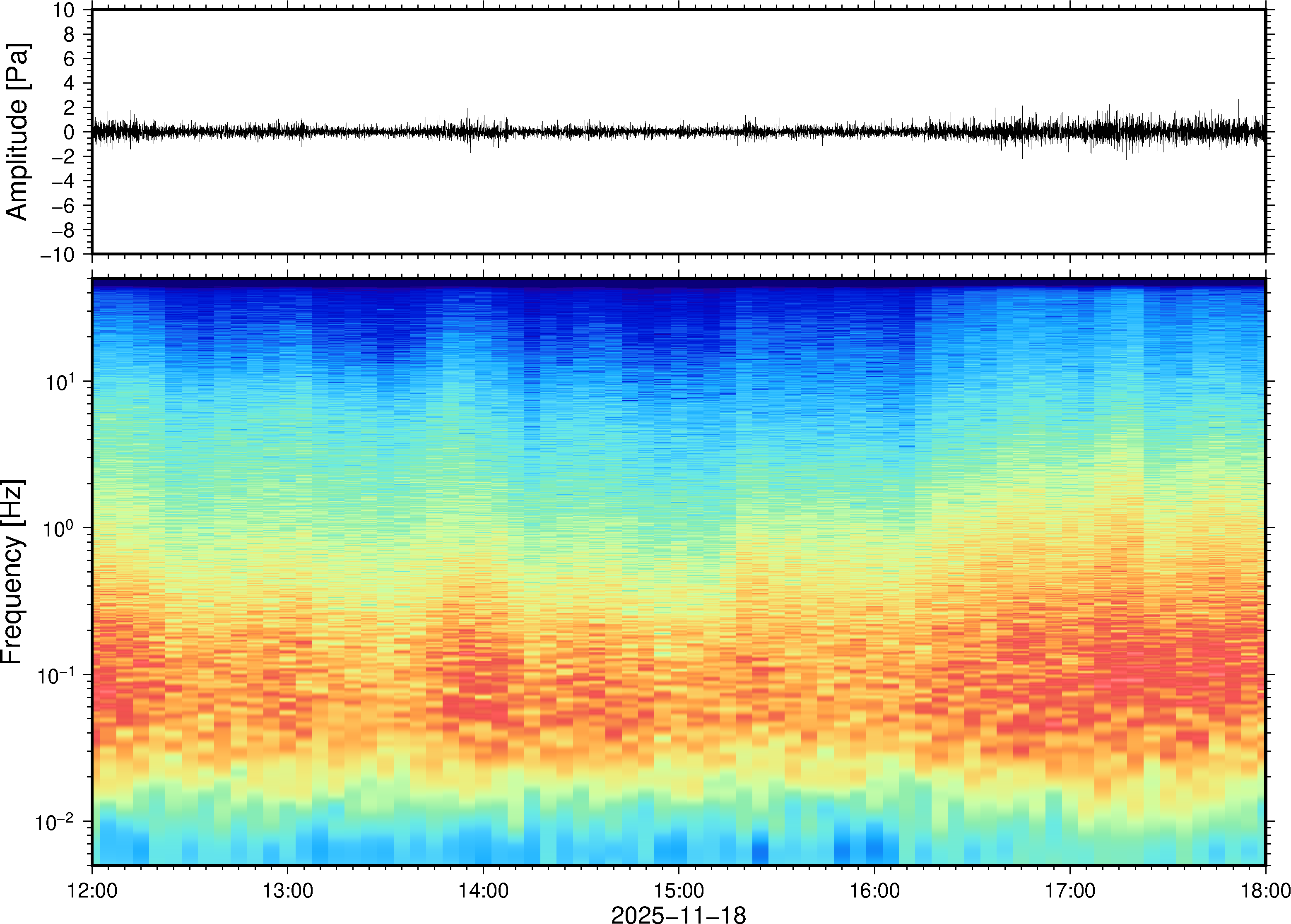Click the 10 amplitude tick label
The image size is (1291, 924).
(64, 10)
